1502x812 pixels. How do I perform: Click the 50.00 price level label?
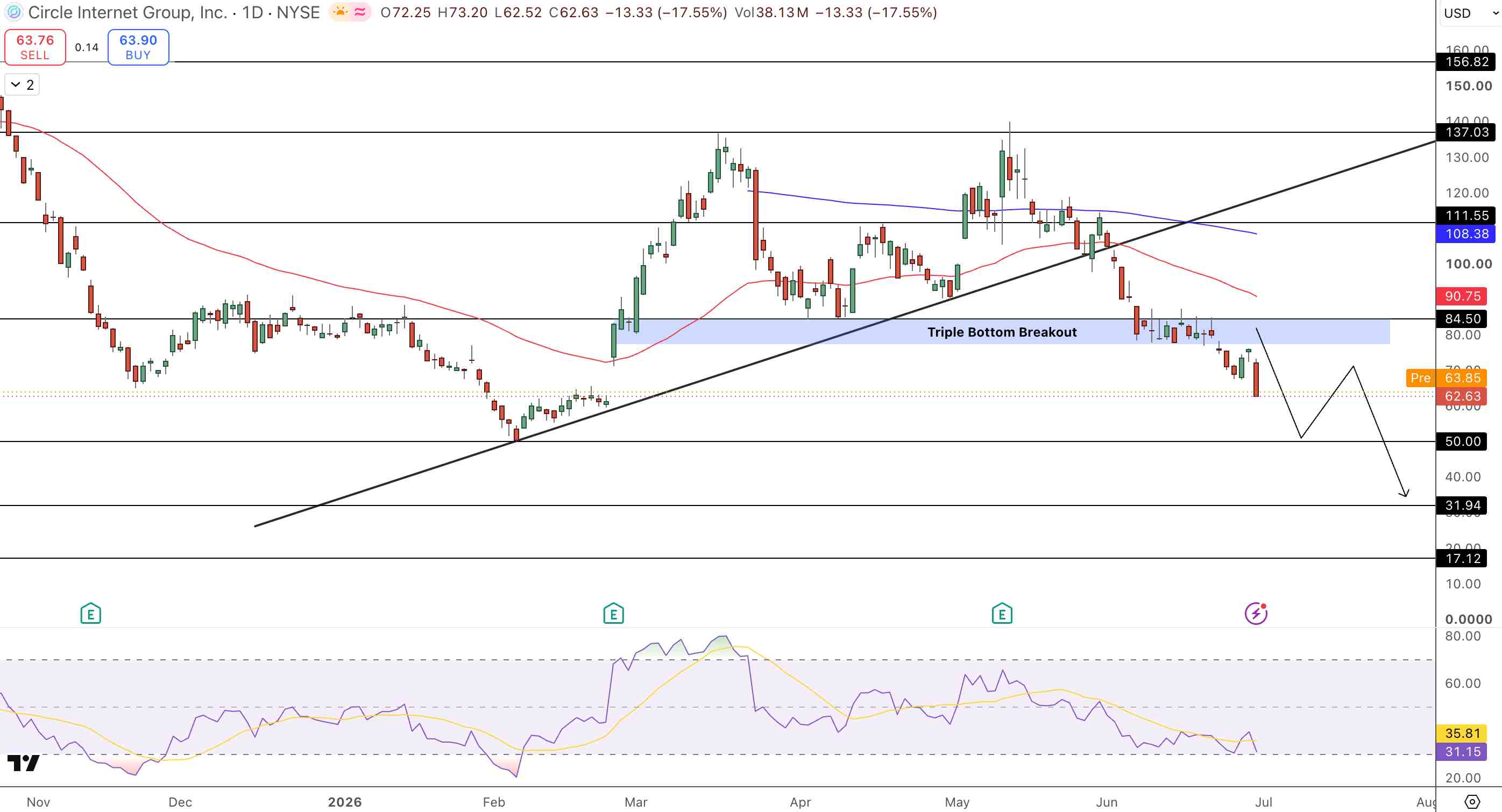coord(1462,441)
